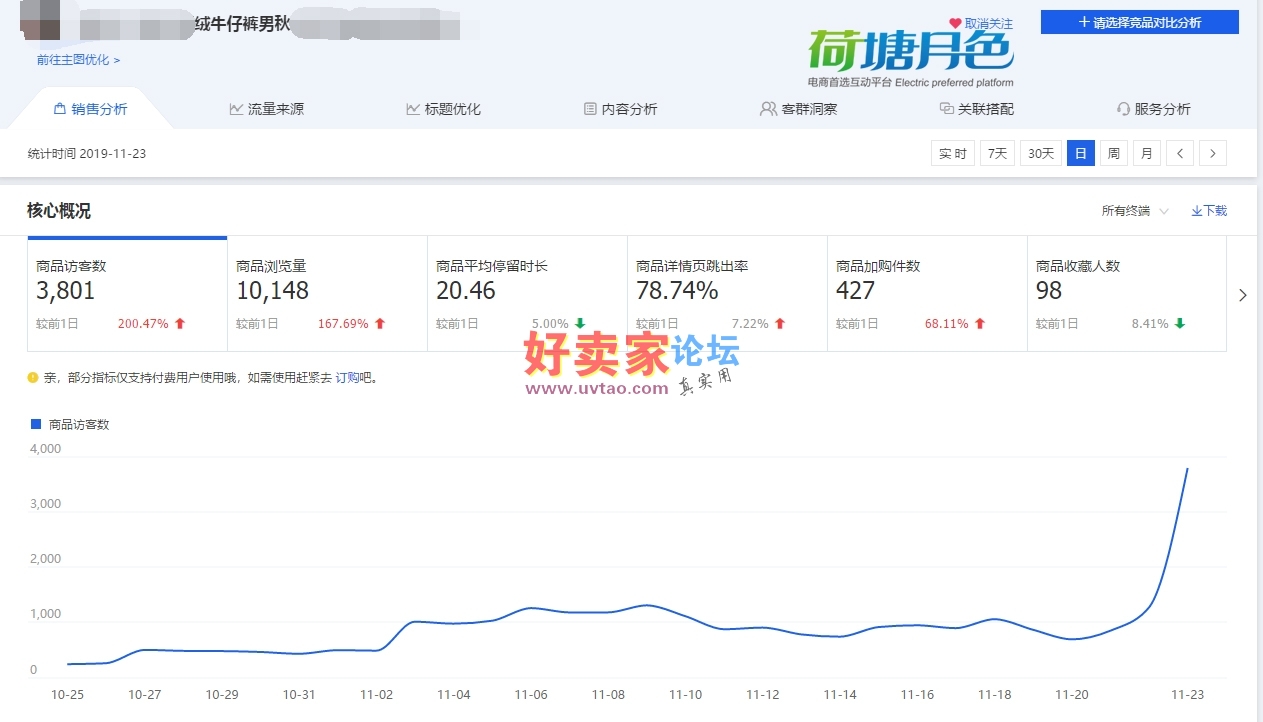This screenshot has height=722, width=1263.
Task: Open the 前往主图优化 link
Action: click(78, 60)
